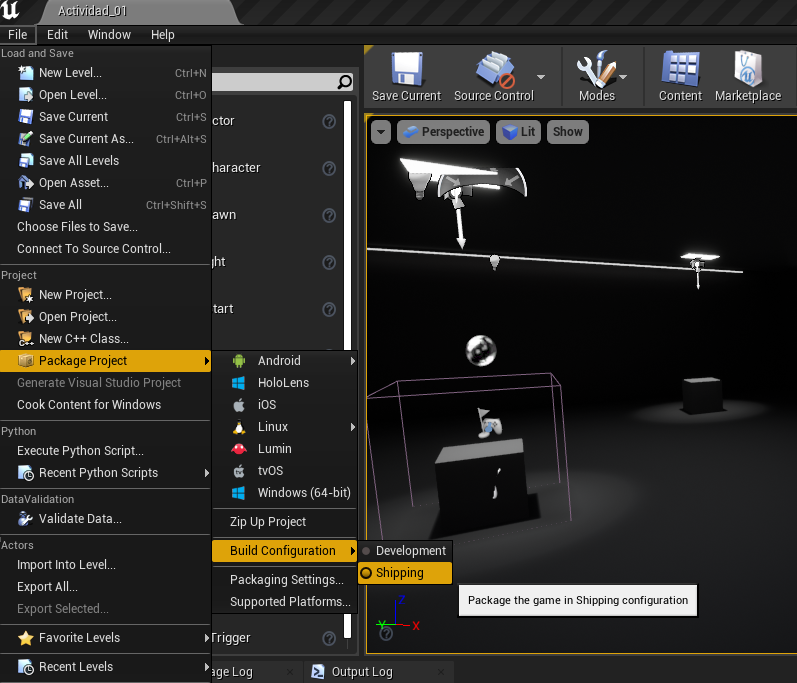Click Save All Levels menu entry
The image size is (797, 683).
click(x=105, y=161)
